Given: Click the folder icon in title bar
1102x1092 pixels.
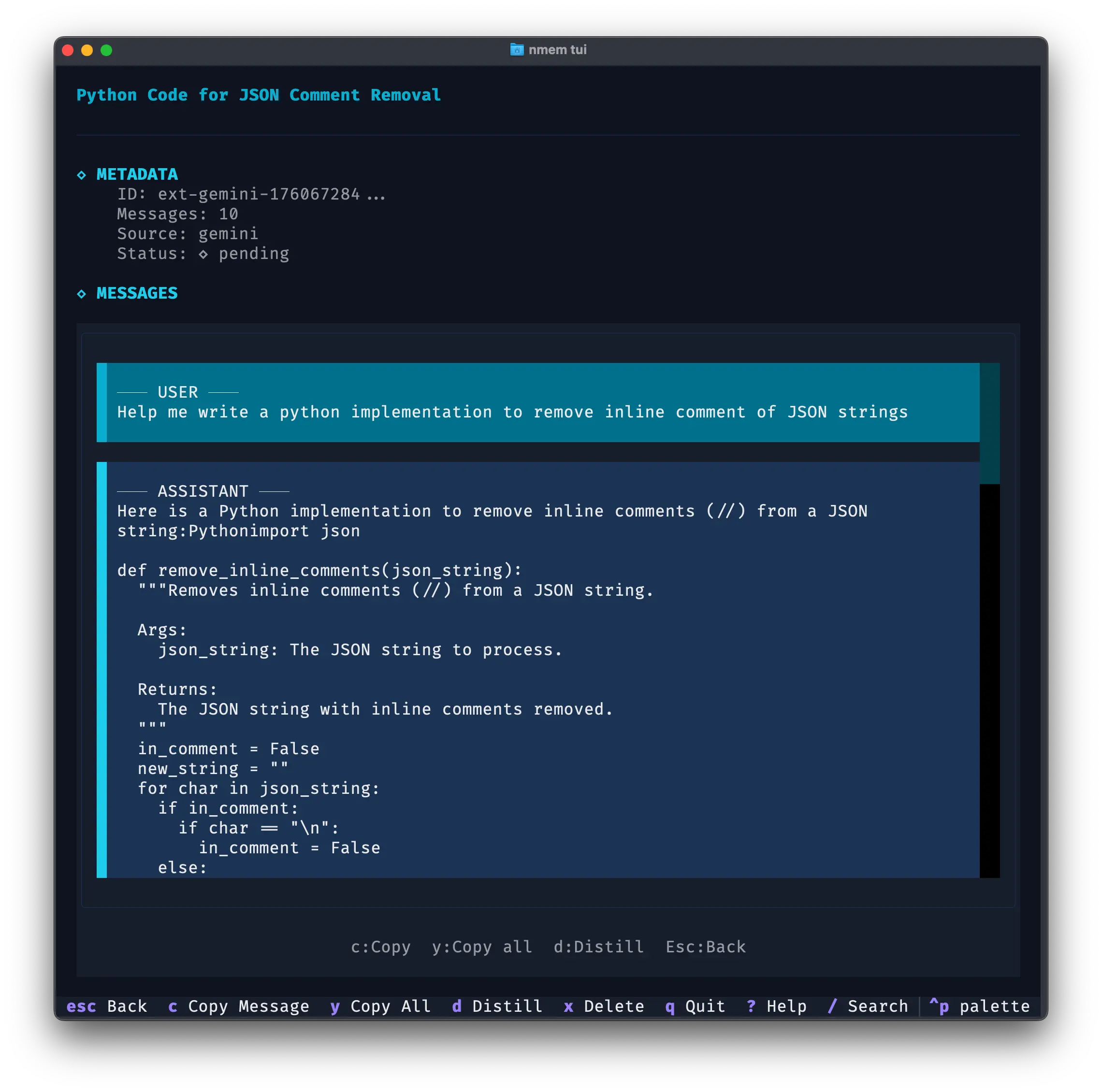Looking at the screenshot, I should coord(516,50).
